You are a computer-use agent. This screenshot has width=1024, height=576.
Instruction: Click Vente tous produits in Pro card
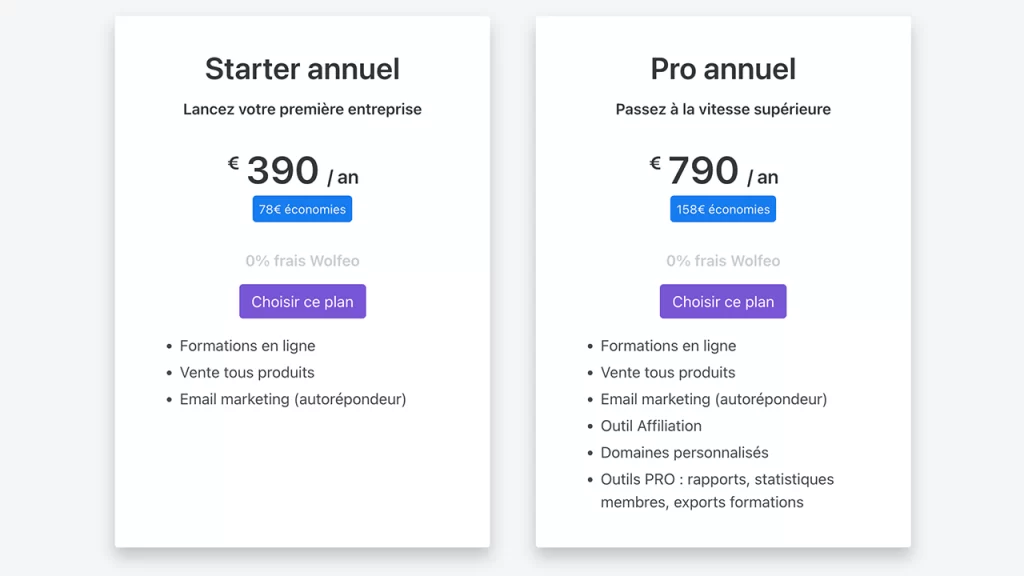click(668, 372)
